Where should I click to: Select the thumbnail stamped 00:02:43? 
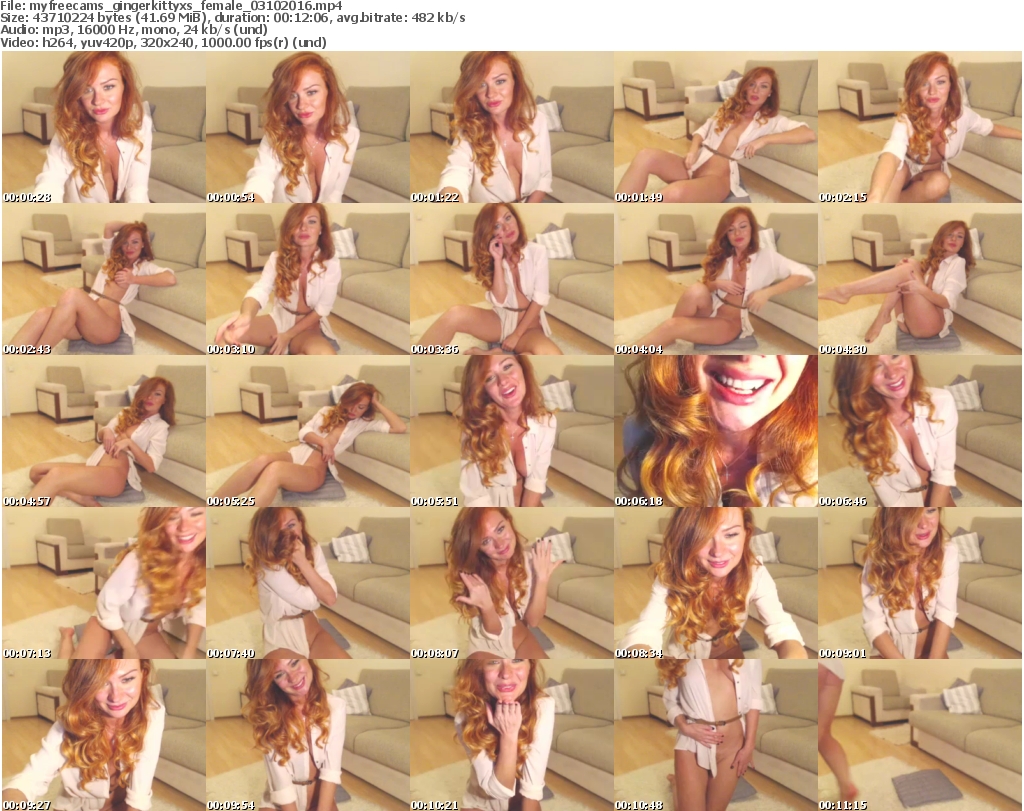point(104,279)
